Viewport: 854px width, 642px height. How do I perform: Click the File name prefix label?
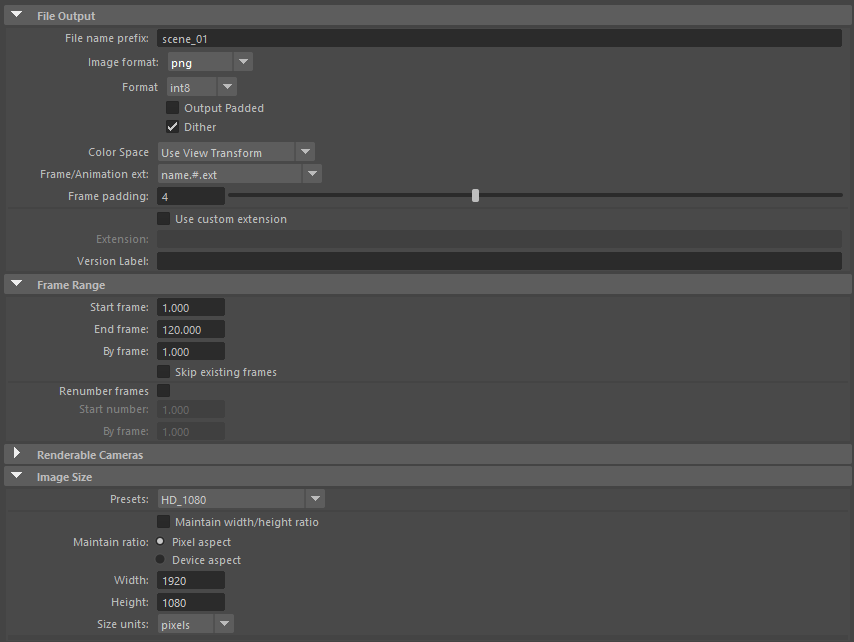pyautogui.click(x=107, y=38)
